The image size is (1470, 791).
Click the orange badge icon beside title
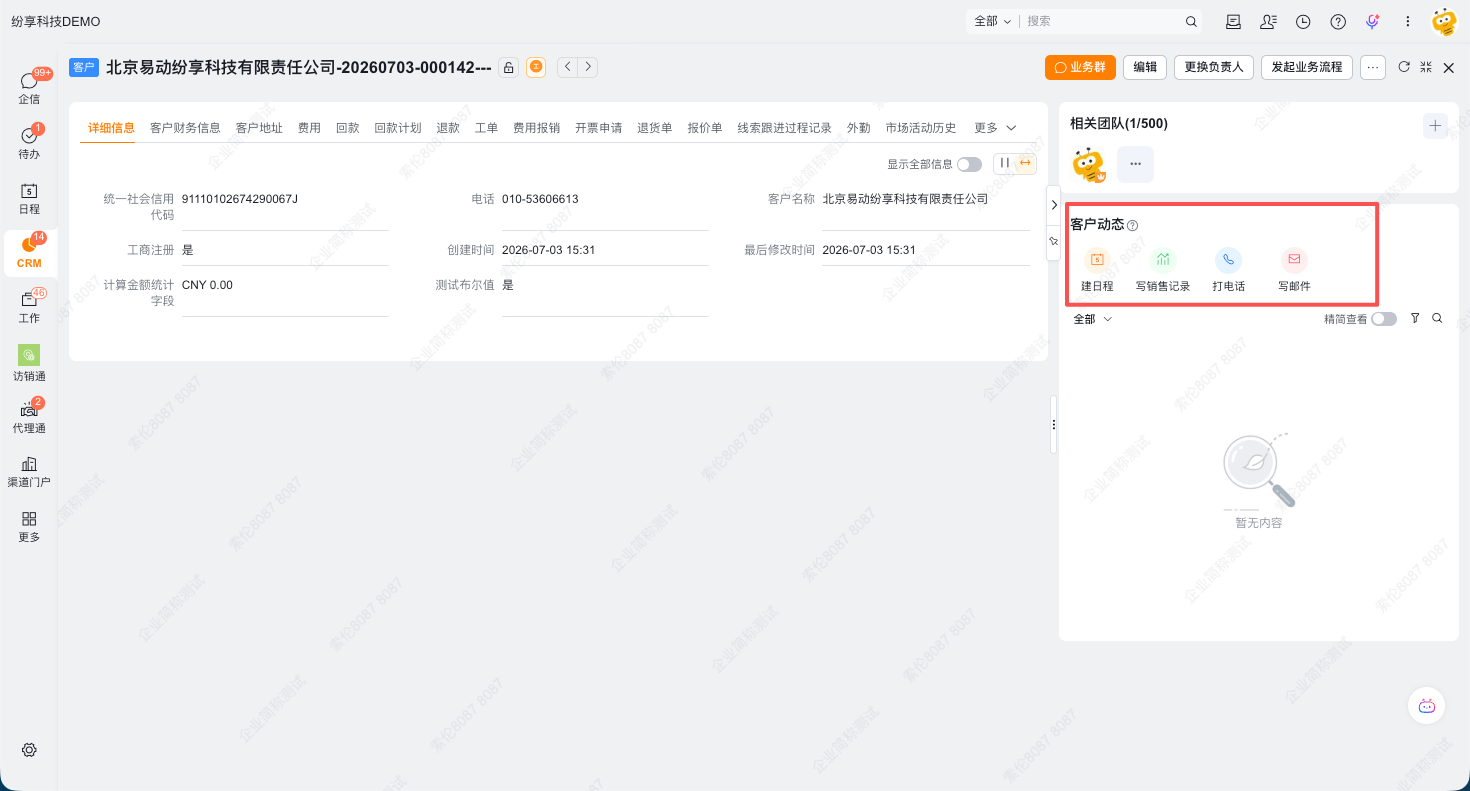tap(536, 67)
